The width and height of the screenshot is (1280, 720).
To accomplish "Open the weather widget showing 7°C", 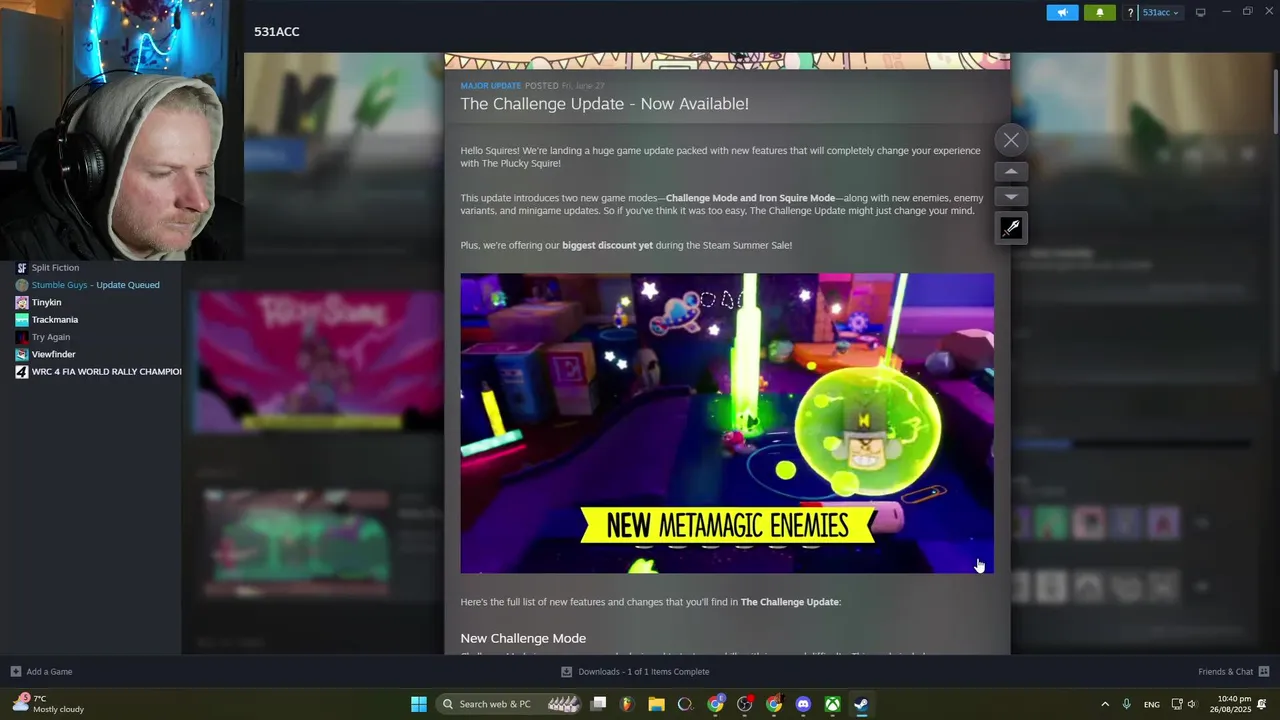I will (x=48, y=703).
